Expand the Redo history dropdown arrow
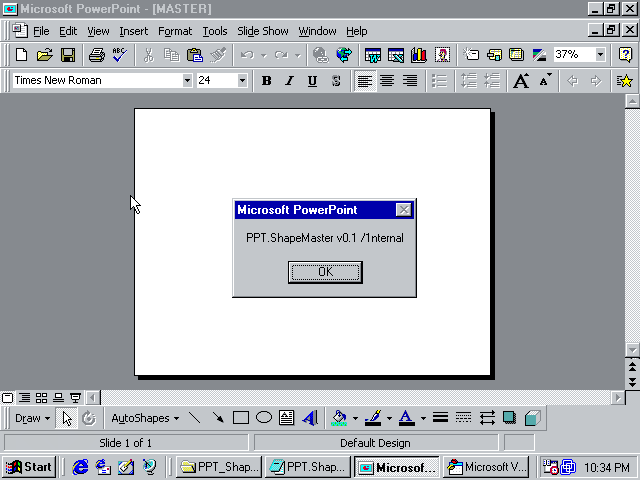 point(298,55)
